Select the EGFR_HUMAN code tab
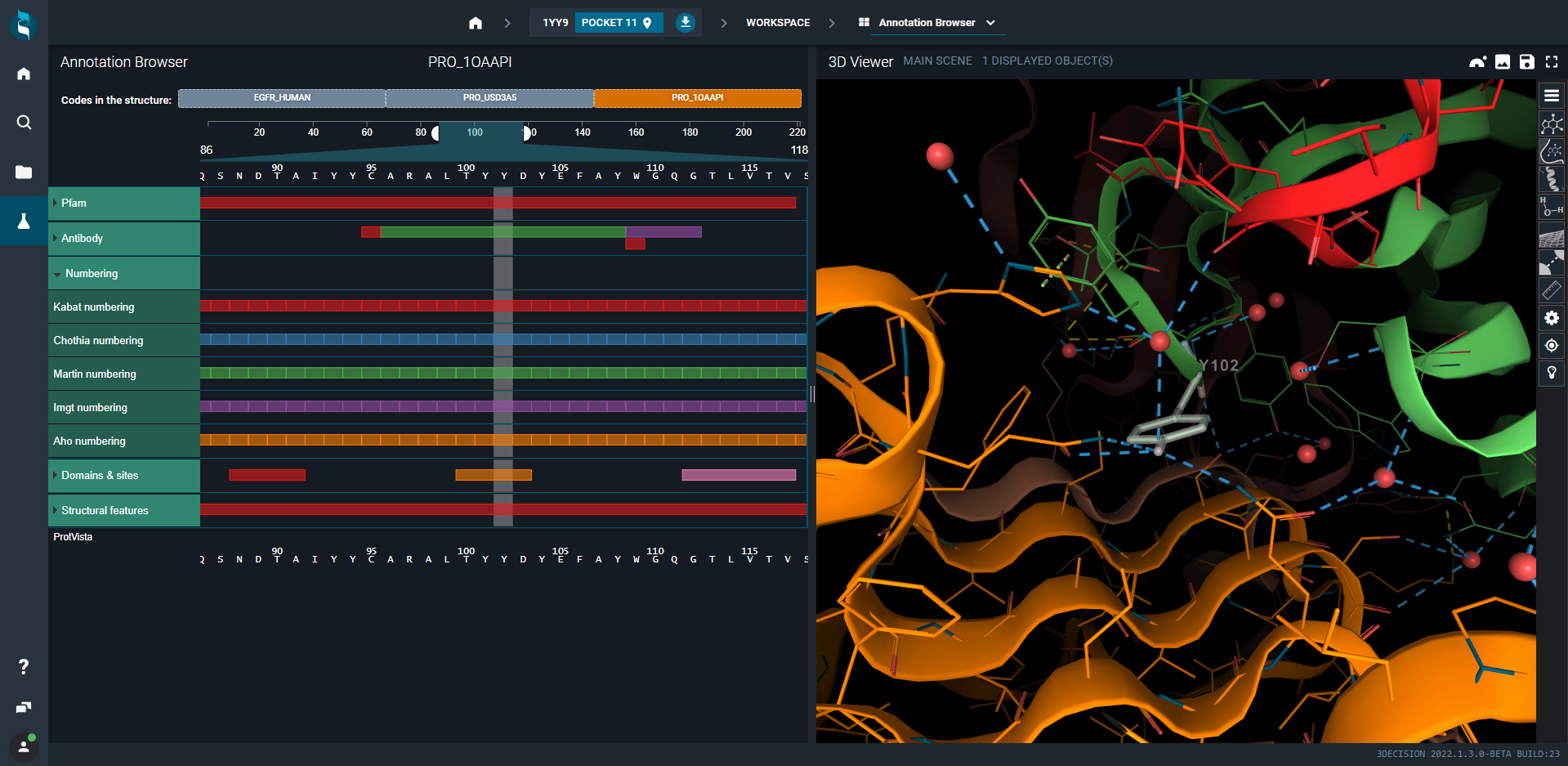This screenshot has height=766, width=1568. [282, 98]
